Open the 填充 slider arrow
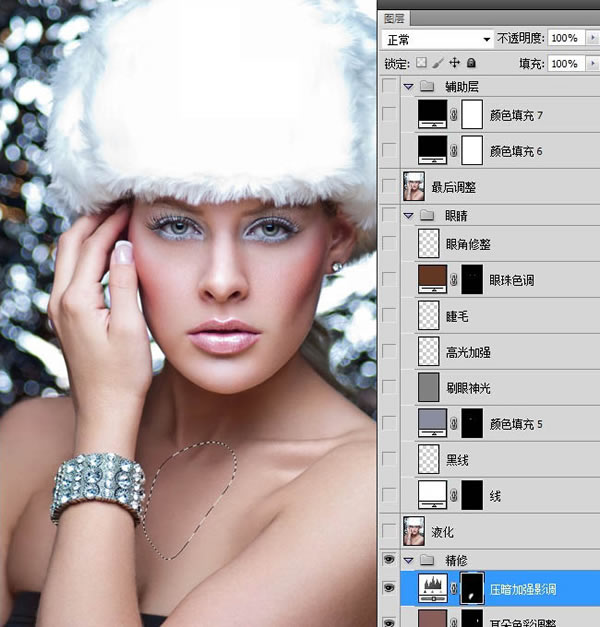The image size is (600, 627). point(593,64)
